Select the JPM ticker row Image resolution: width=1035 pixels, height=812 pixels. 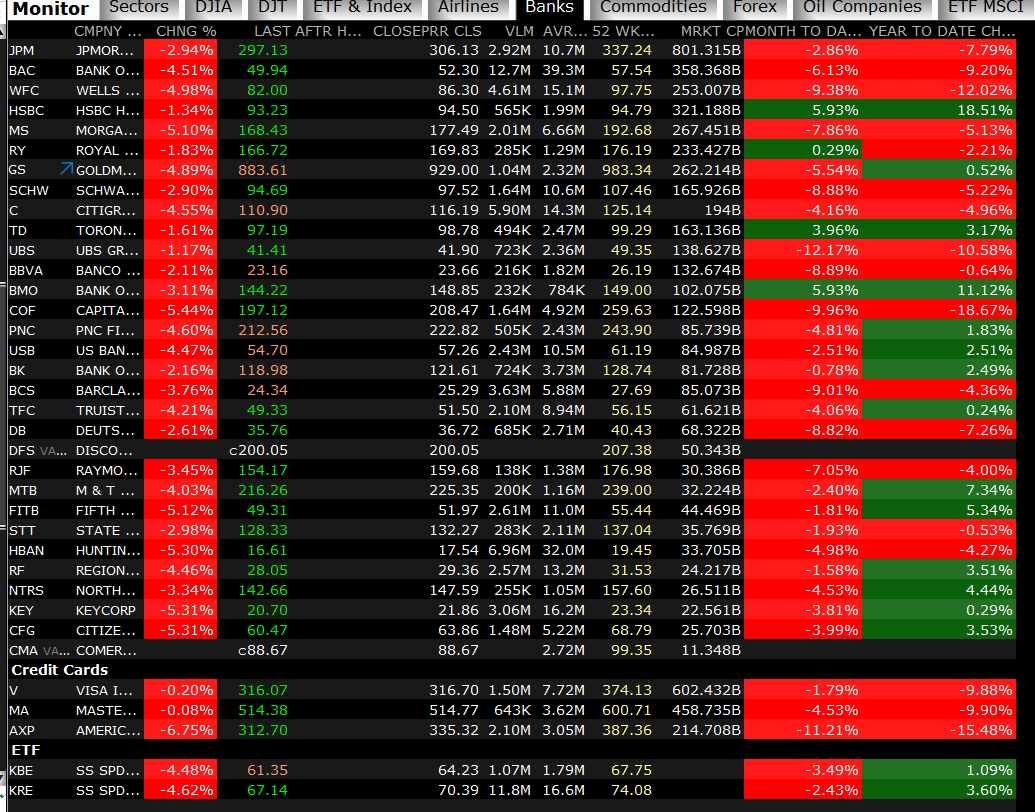pos(512,50)
